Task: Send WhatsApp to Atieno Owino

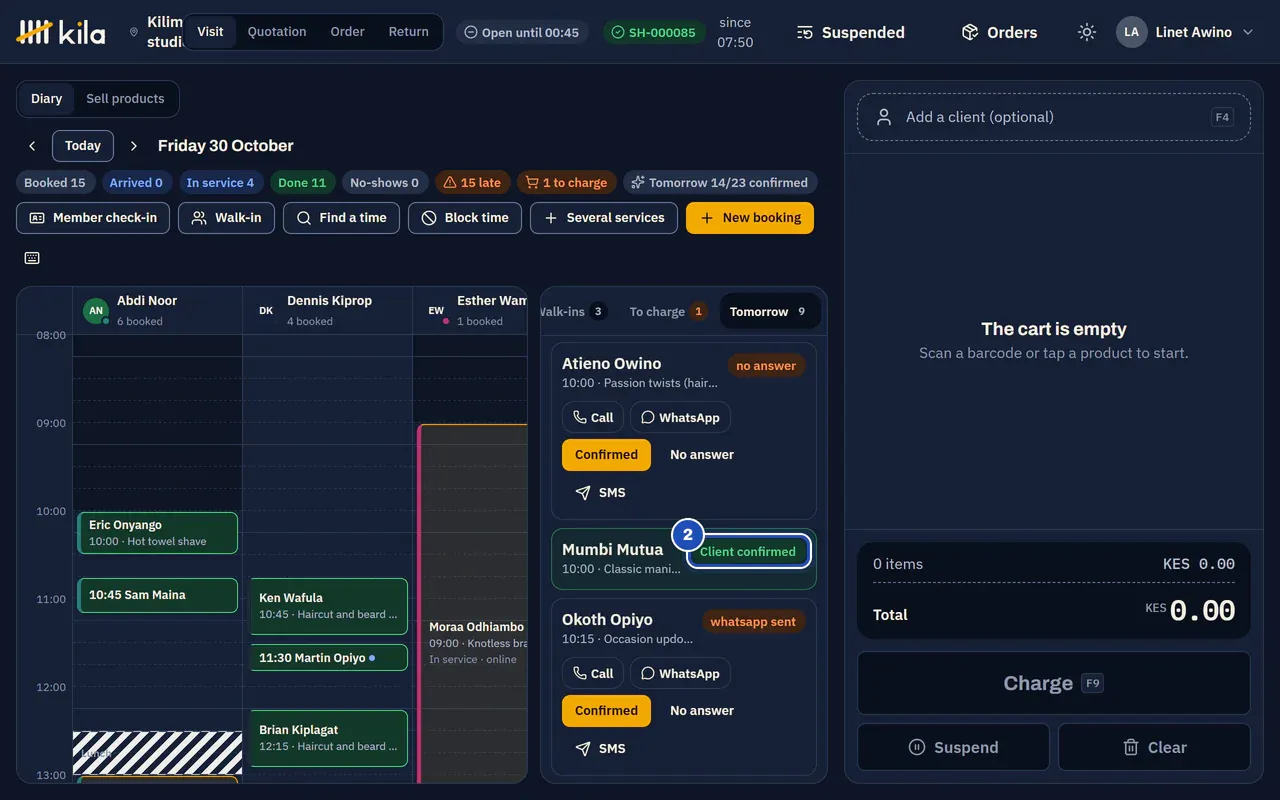Action: pyautogui.click(x=680, y=417)
